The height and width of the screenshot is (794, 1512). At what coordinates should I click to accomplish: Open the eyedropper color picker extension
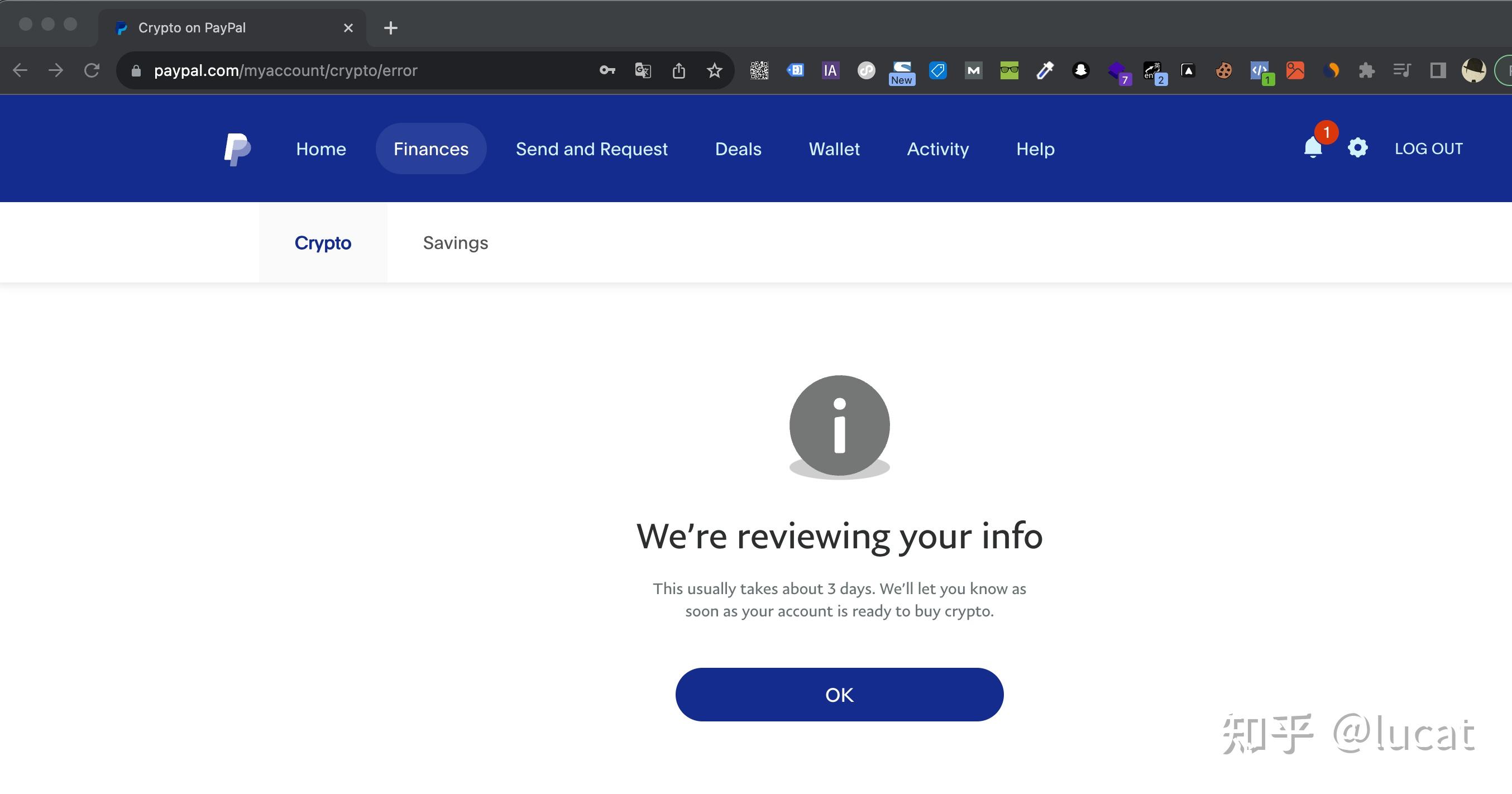(1045, 70)
